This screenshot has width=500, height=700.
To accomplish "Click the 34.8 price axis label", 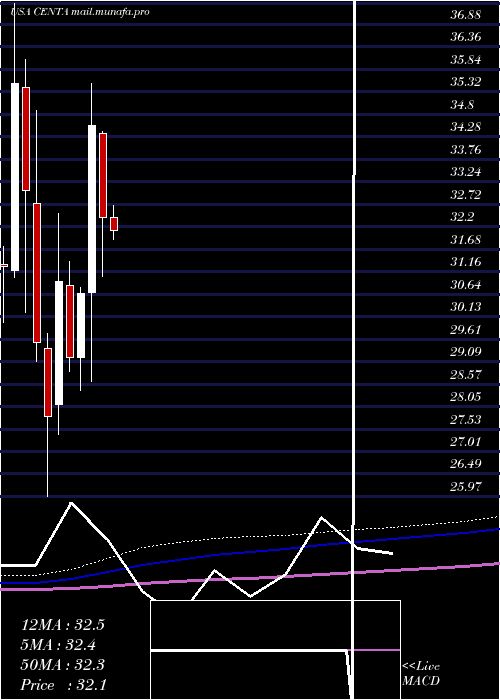I will click(462, 105).
